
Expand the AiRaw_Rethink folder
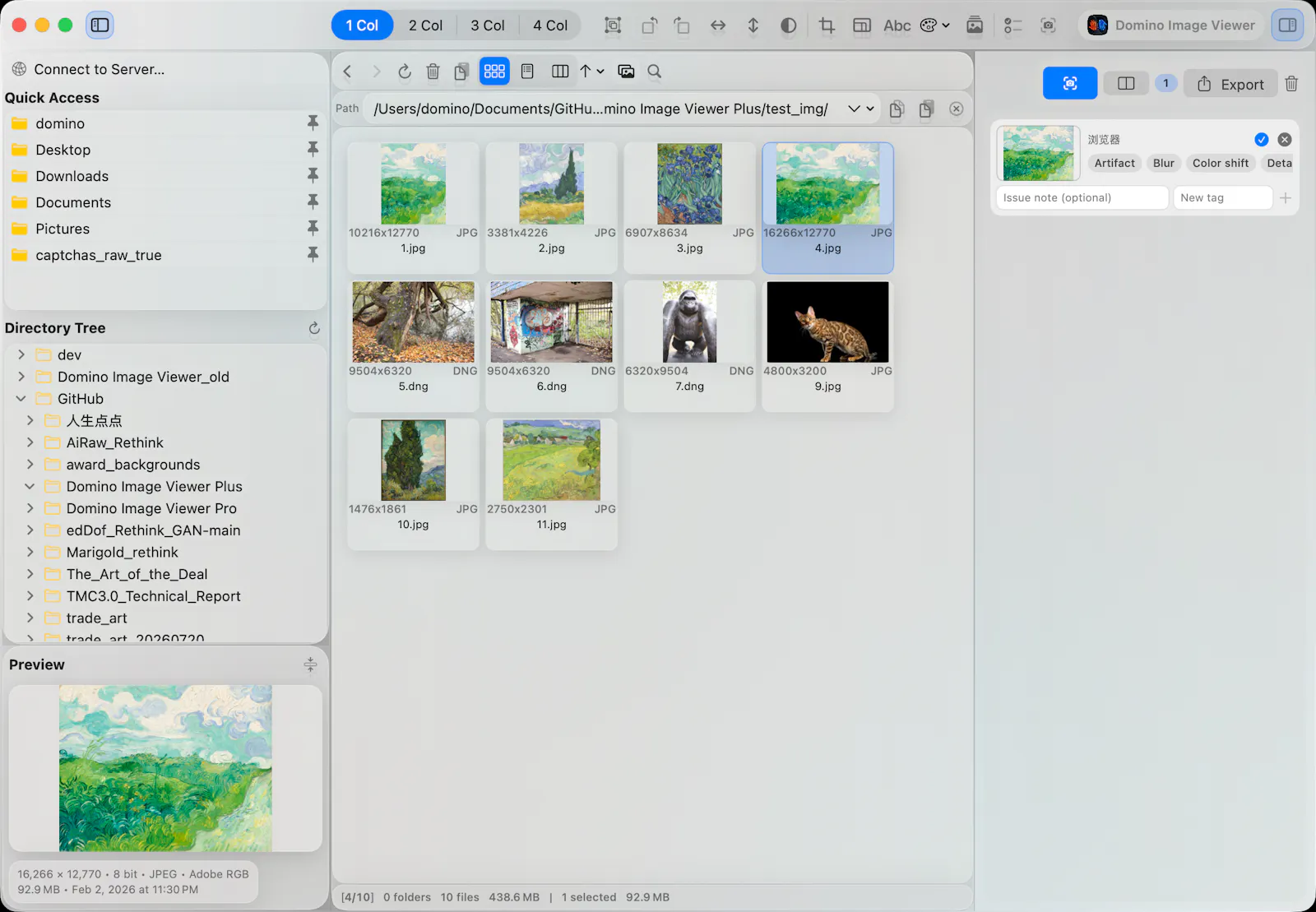(30, 442)
